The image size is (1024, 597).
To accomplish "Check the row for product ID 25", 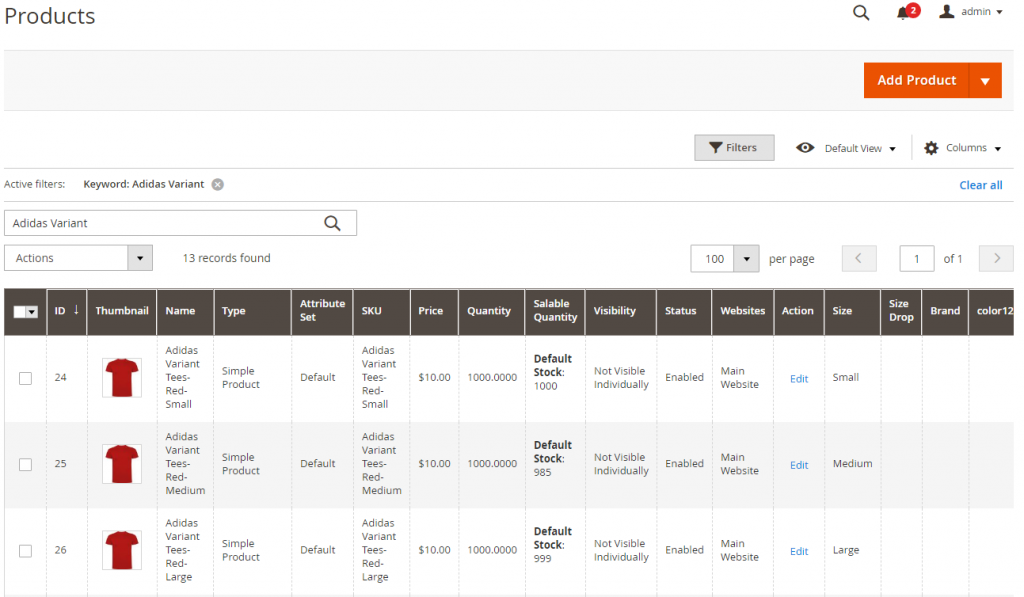I will 25,464.
